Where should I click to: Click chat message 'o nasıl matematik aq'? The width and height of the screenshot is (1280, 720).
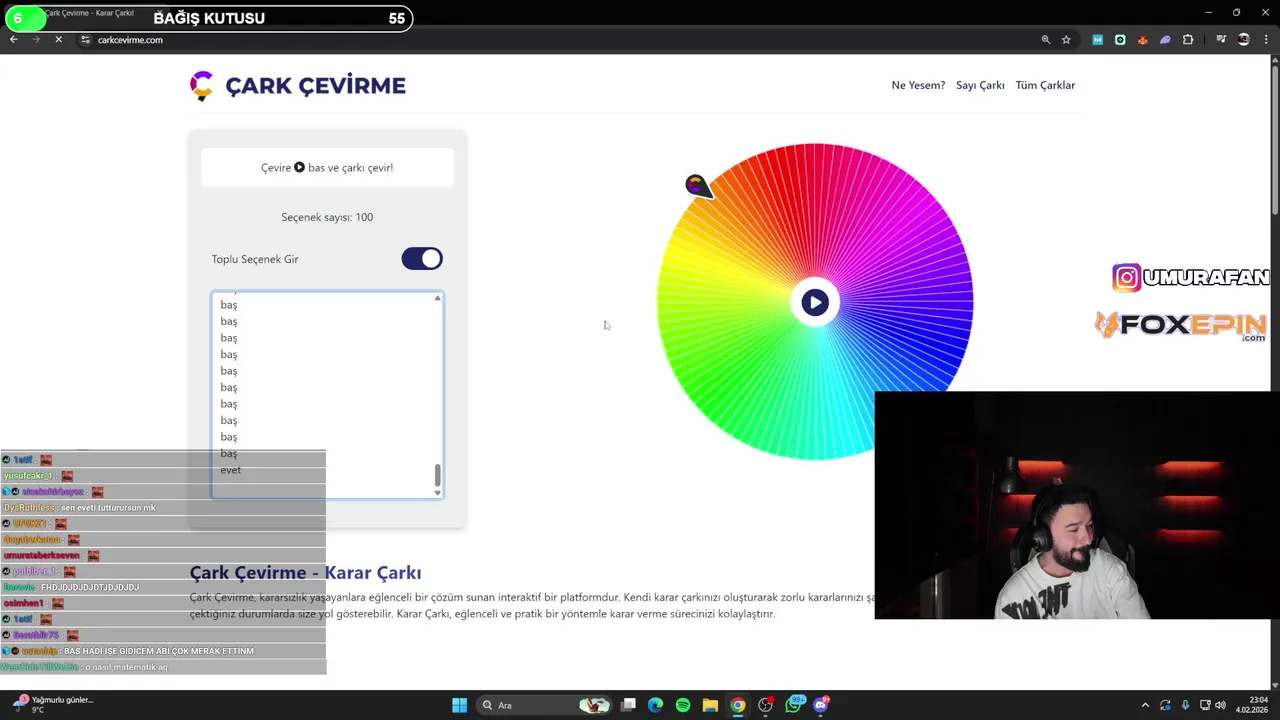point(126,667)
